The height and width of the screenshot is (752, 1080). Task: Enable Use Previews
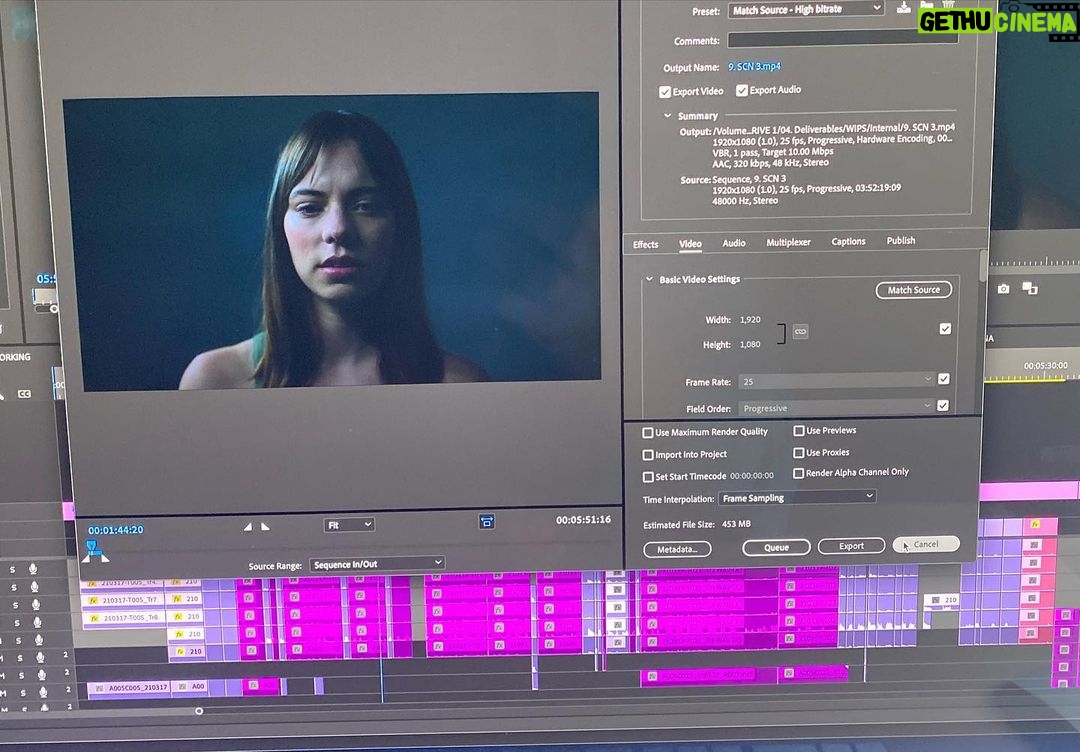[799, 430]
